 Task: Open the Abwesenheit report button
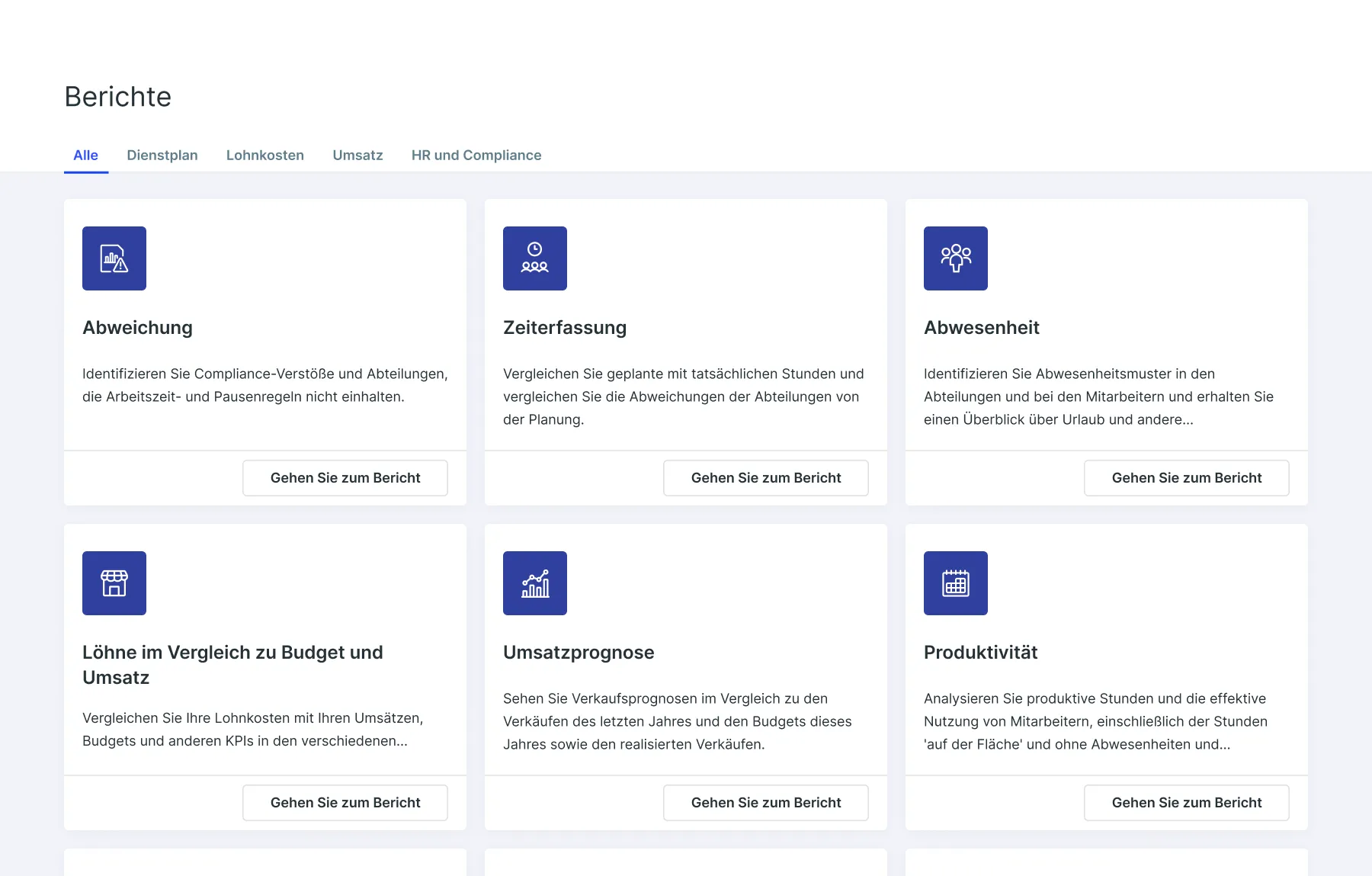(1187, 478)
